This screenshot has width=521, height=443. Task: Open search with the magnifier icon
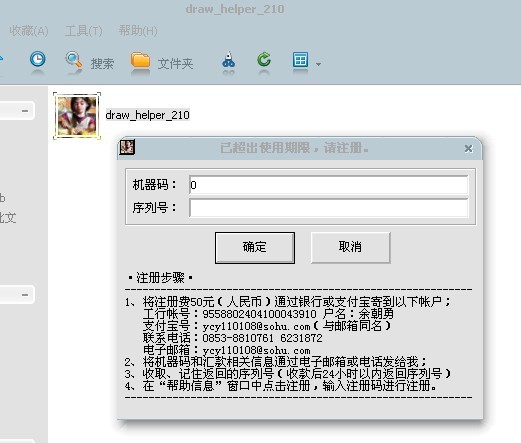tap(74, 60)
